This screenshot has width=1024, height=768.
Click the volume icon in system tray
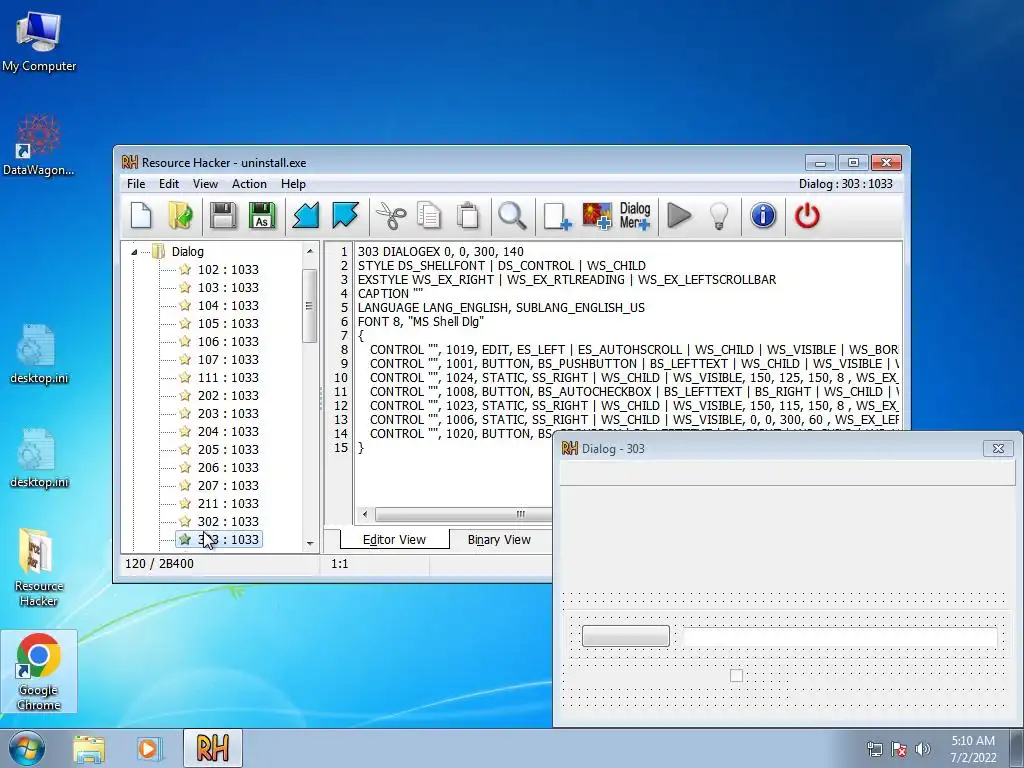[923, 749]
